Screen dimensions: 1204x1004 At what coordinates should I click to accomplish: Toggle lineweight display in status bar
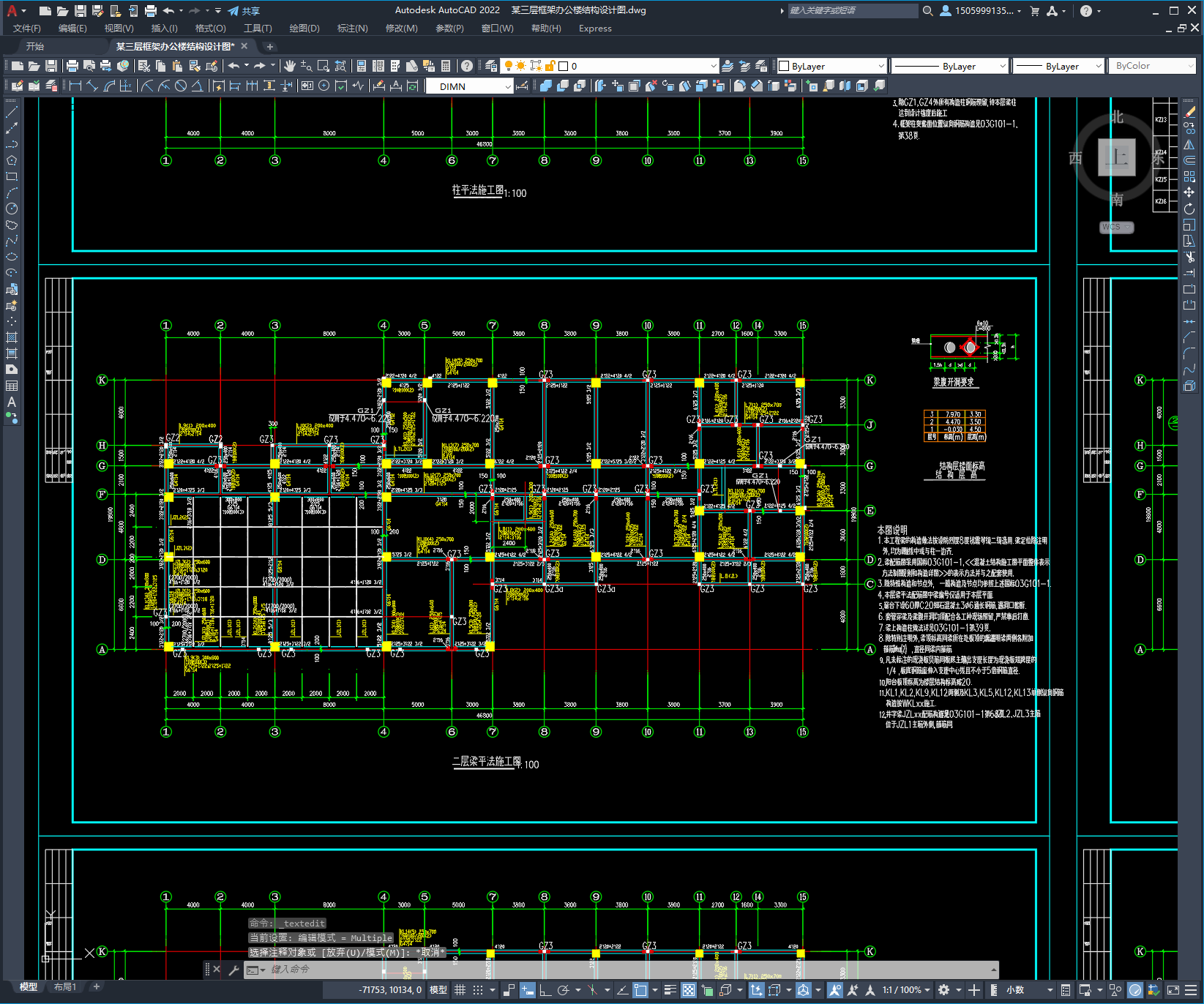coord(670,990)
